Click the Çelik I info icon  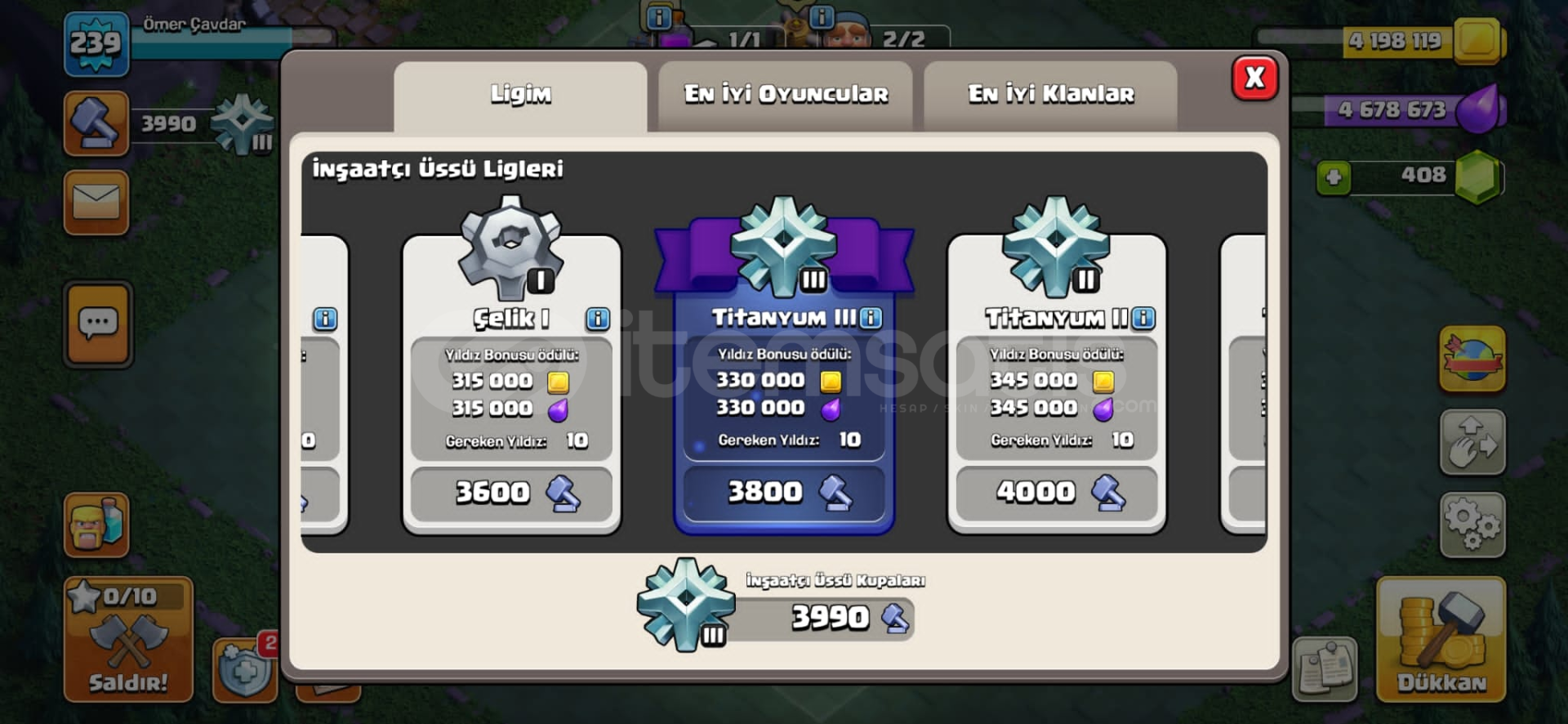(x=598, y=319)
